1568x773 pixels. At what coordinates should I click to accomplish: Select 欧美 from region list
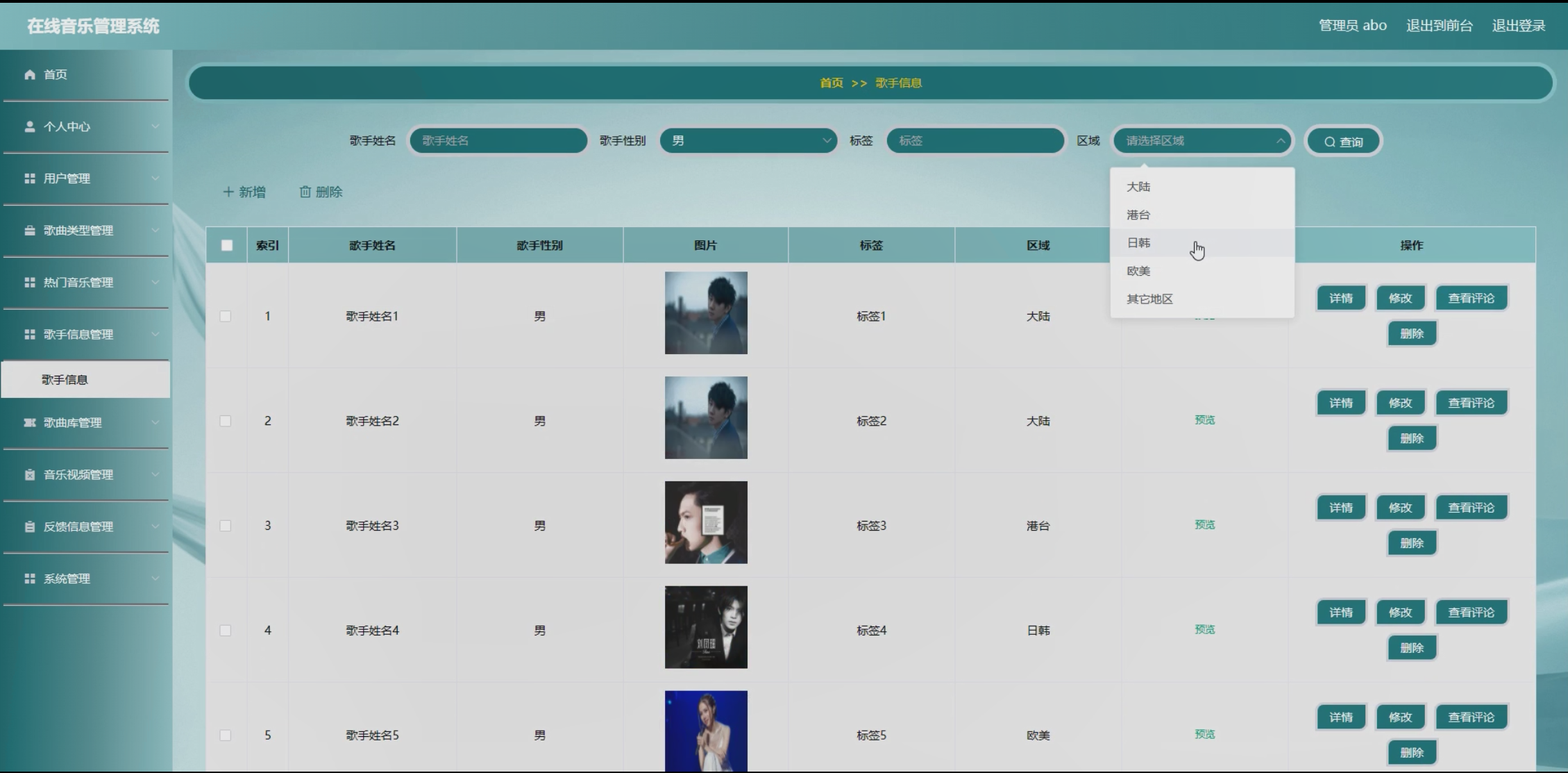1202,271
